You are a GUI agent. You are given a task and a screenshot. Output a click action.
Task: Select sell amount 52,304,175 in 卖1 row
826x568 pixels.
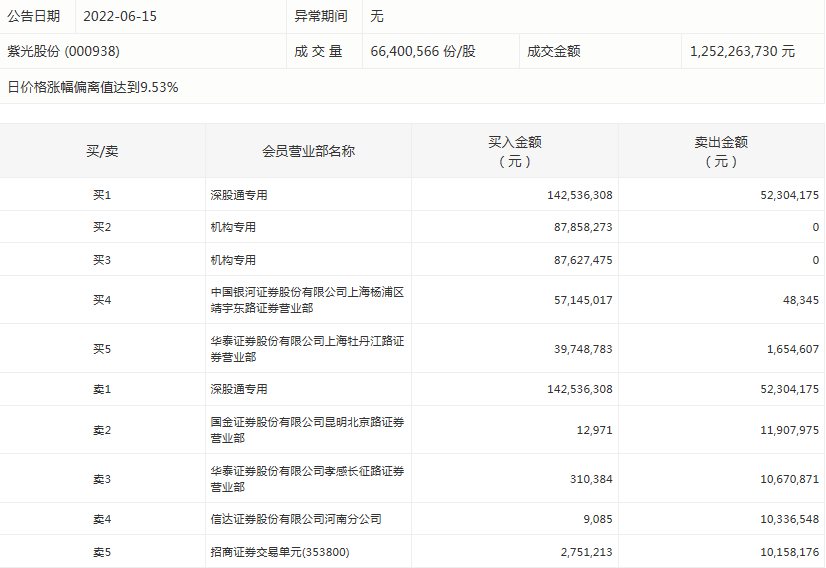coord(789,389)
